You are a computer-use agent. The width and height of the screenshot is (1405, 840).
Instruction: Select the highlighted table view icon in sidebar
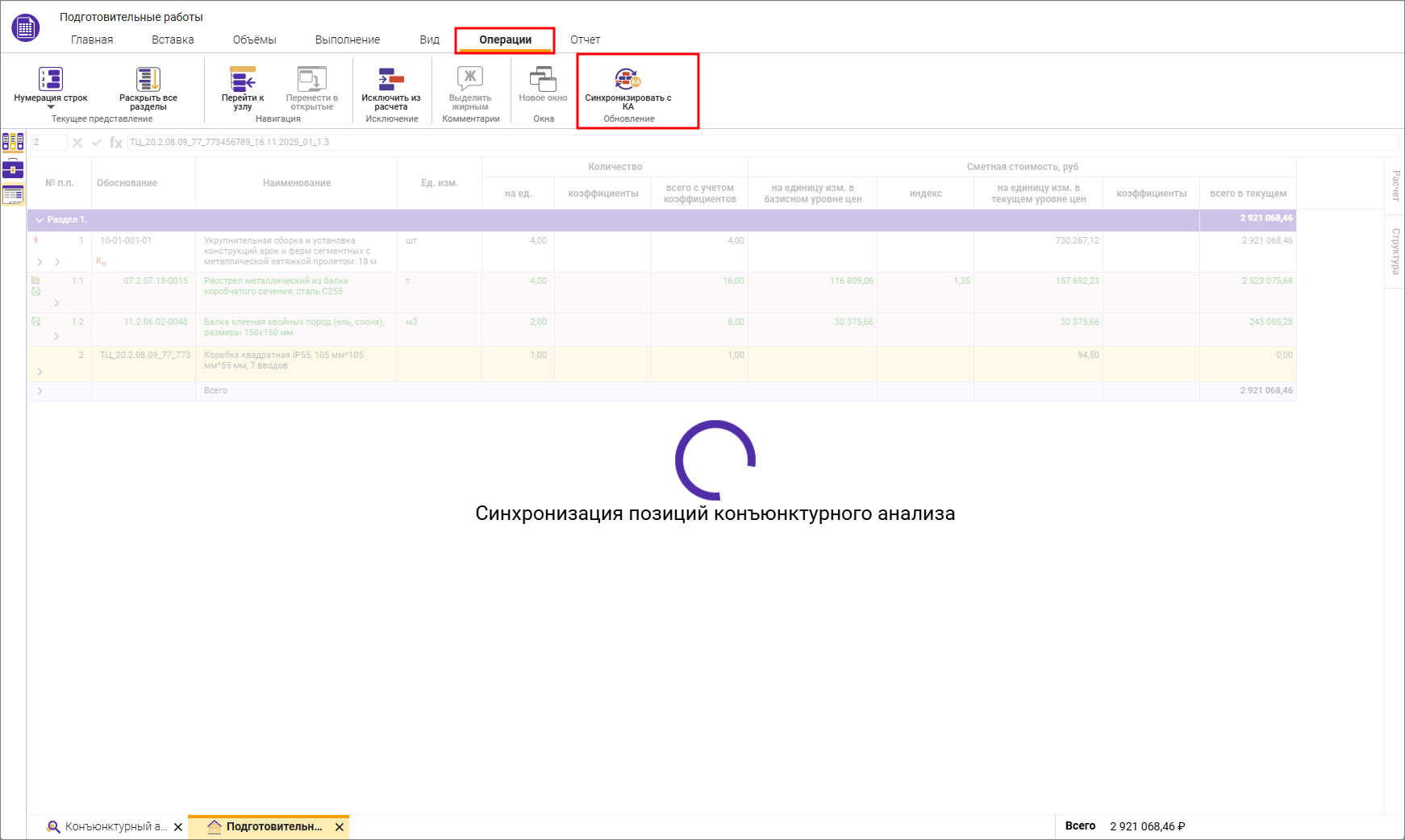(12, 194)
